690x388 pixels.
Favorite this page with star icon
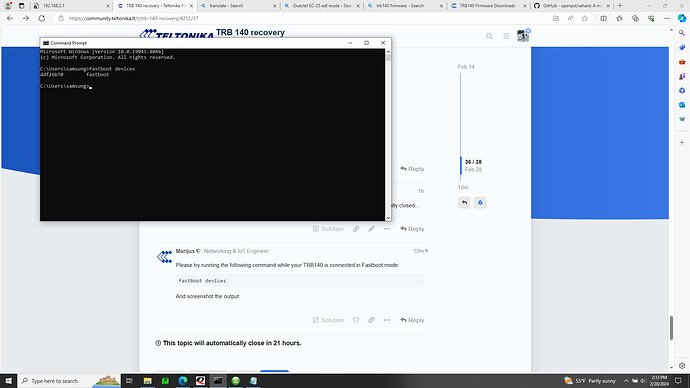584,18
